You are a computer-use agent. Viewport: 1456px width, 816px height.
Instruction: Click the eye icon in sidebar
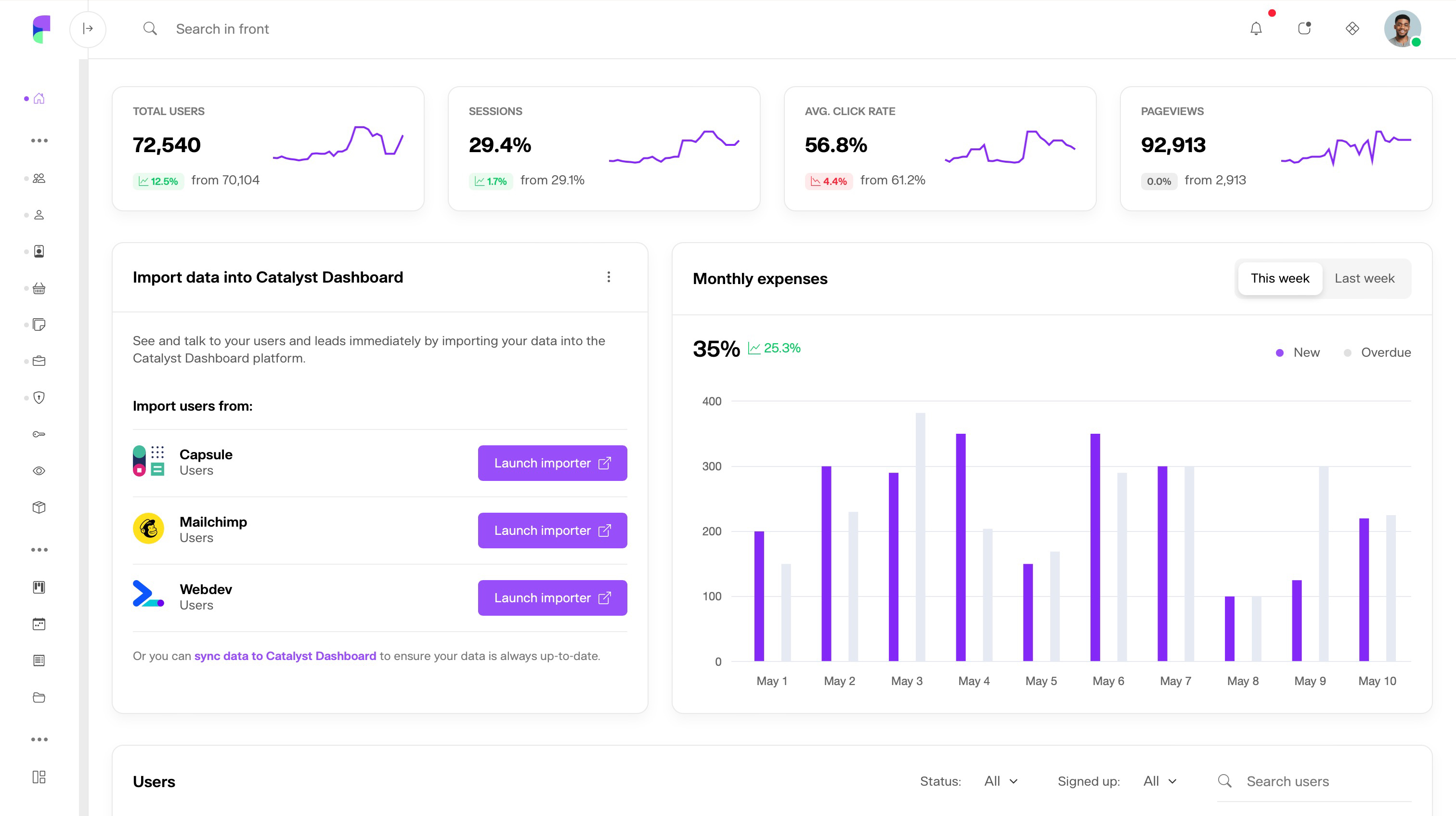tap(39, 471)
